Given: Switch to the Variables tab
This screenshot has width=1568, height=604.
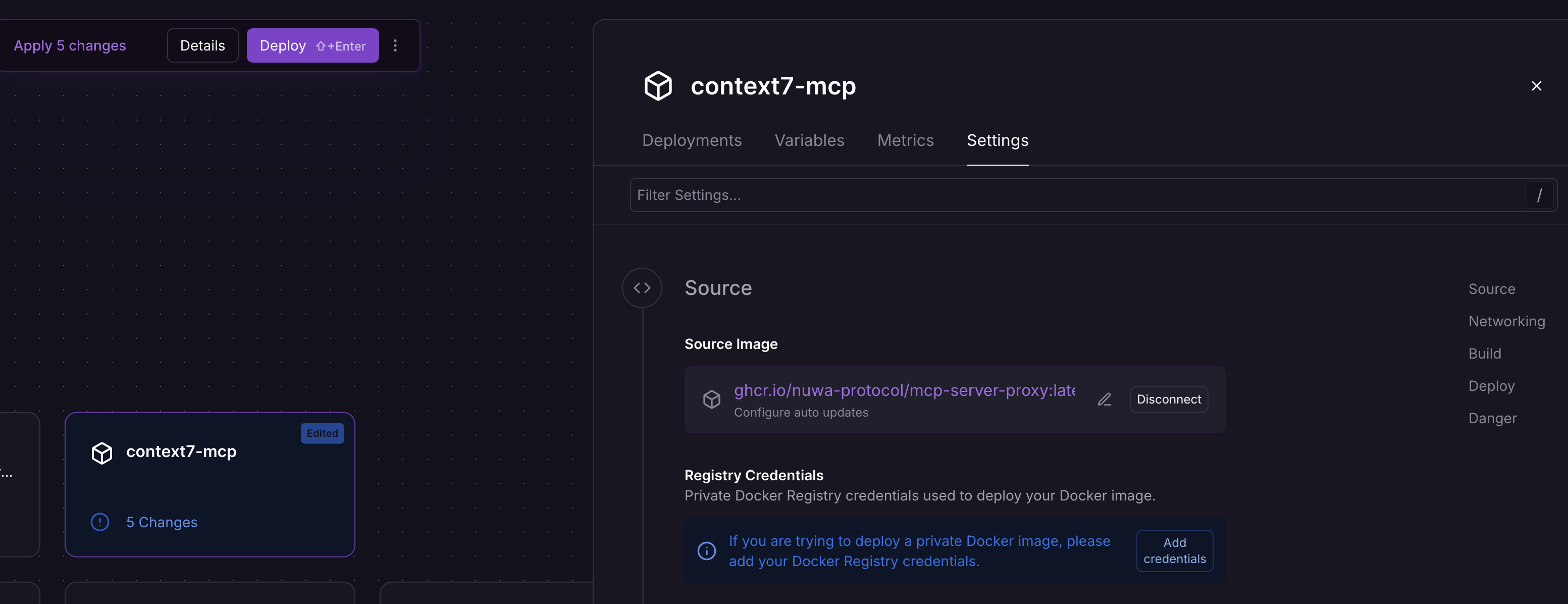Looking at the screenshot, I should [810, 140].
